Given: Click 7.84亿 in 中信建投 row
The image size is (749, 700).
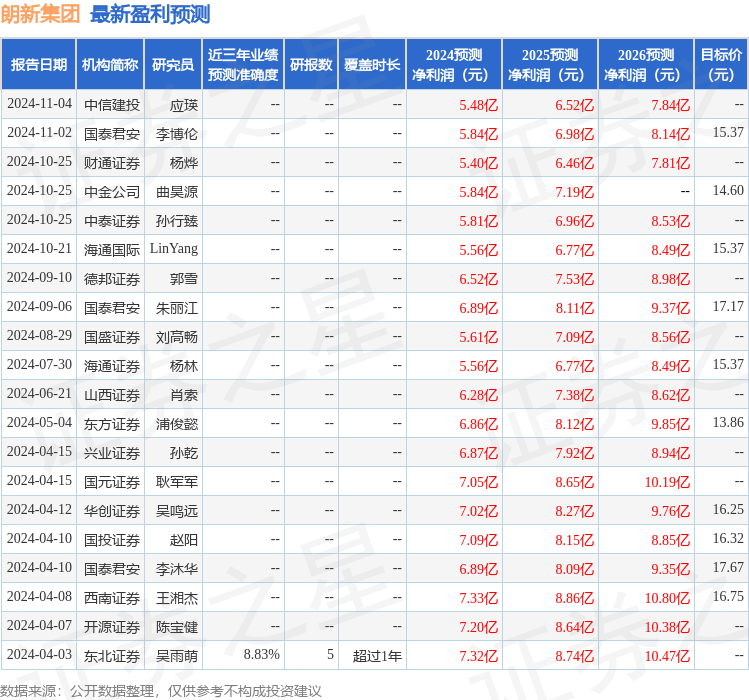Looking at the screenshot, I should pos(671,105).
